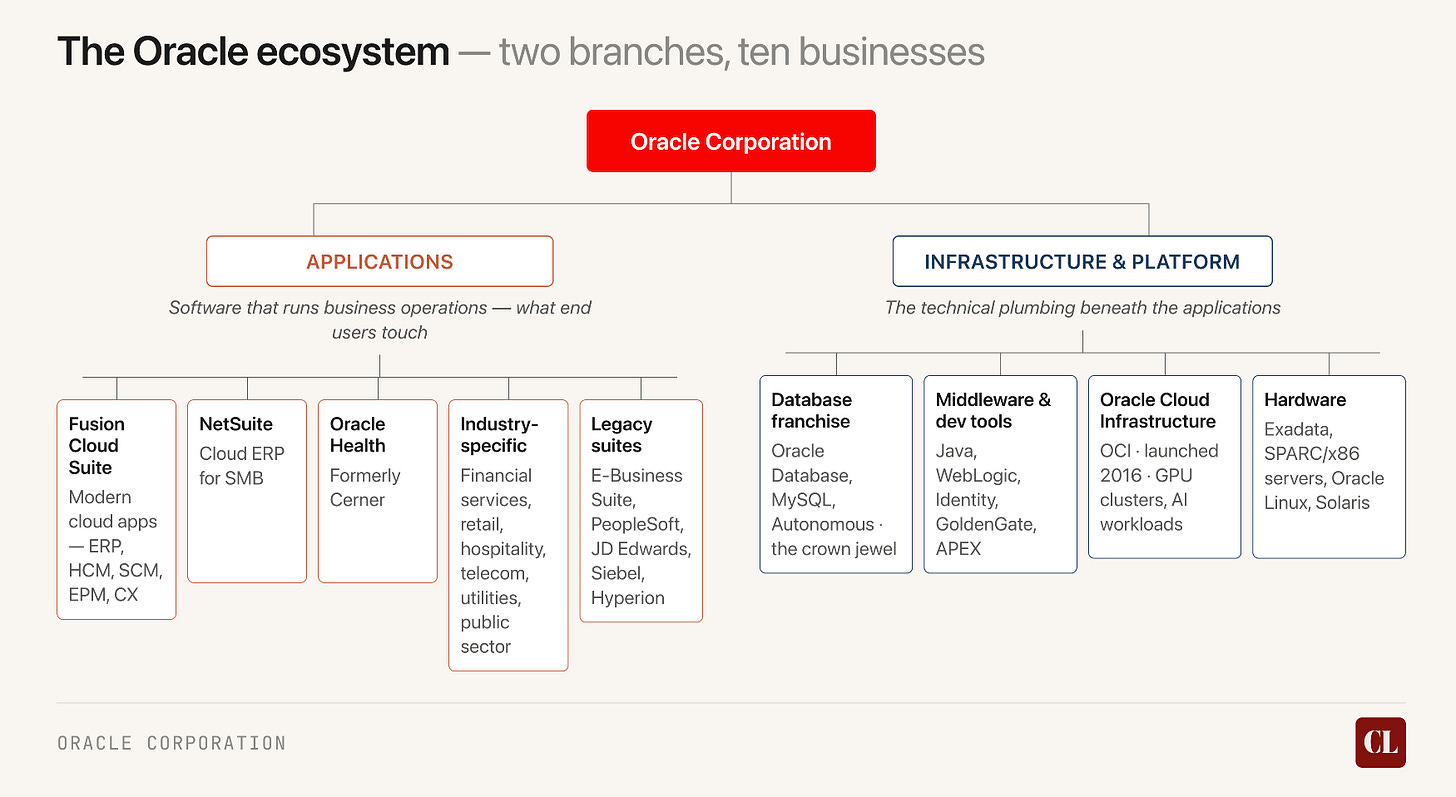Select the Oracle Corporation root box

tap(731, 141)
